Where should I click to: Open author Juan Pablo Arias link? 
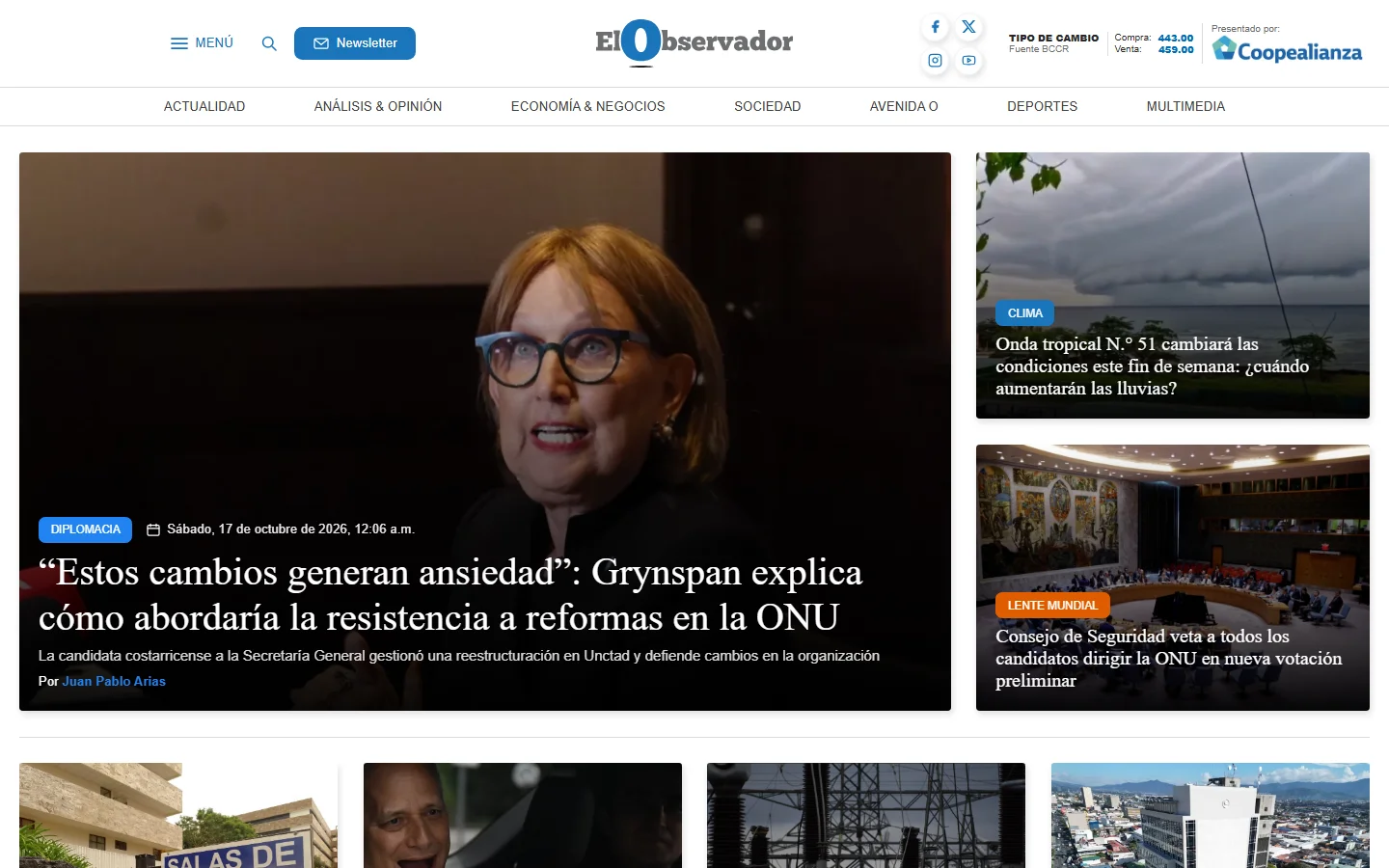click(114, 681)
